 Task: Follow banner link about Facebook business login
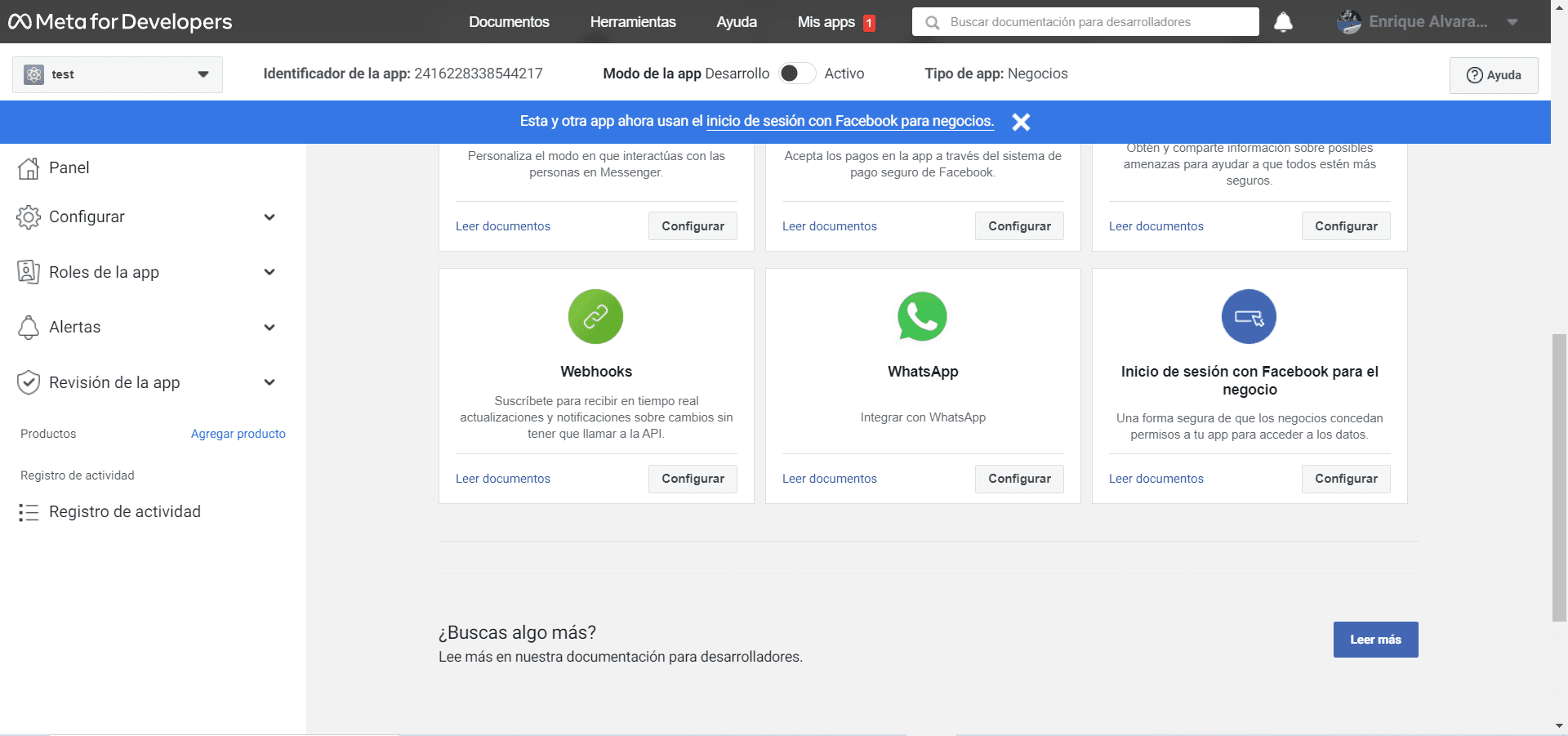tap(850, 121)
